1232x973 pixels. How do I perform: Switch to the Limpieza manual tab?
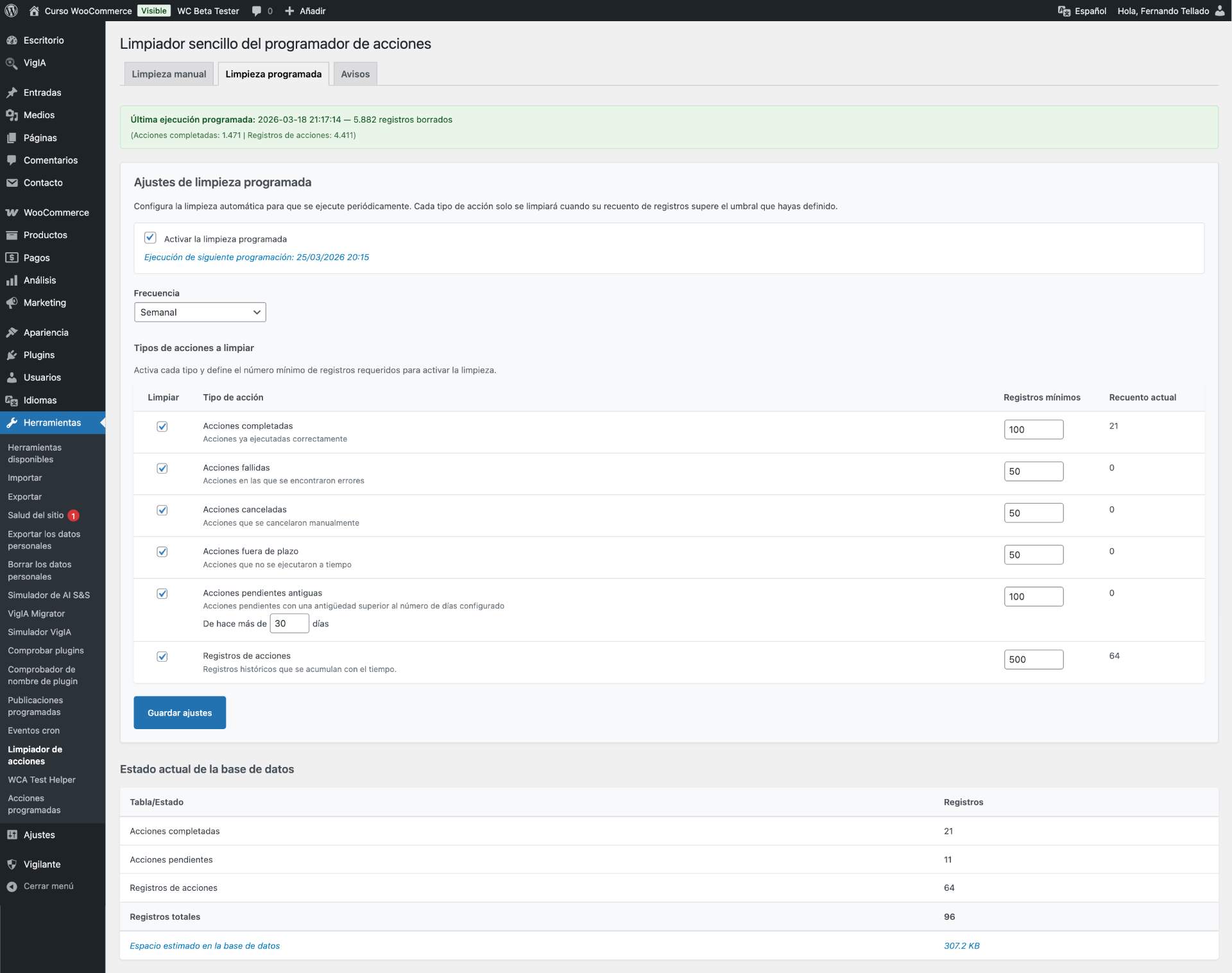[169, 74]
